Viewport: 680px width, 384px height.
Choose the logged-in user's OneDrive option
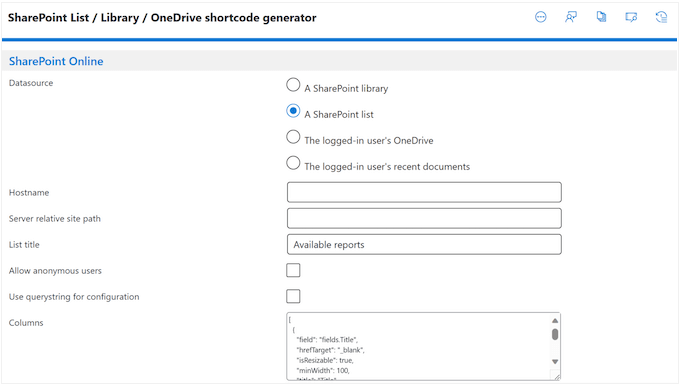click(x=293, y=137)
